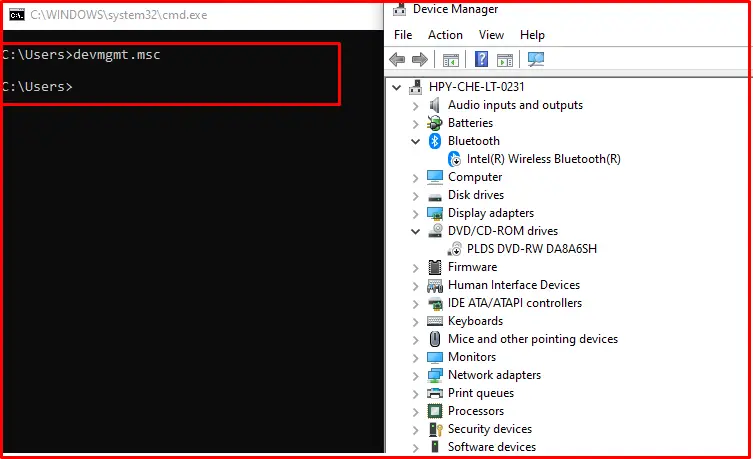Expand the Print queues category
Screen dimensions: 753x459
tap(415, 394)
